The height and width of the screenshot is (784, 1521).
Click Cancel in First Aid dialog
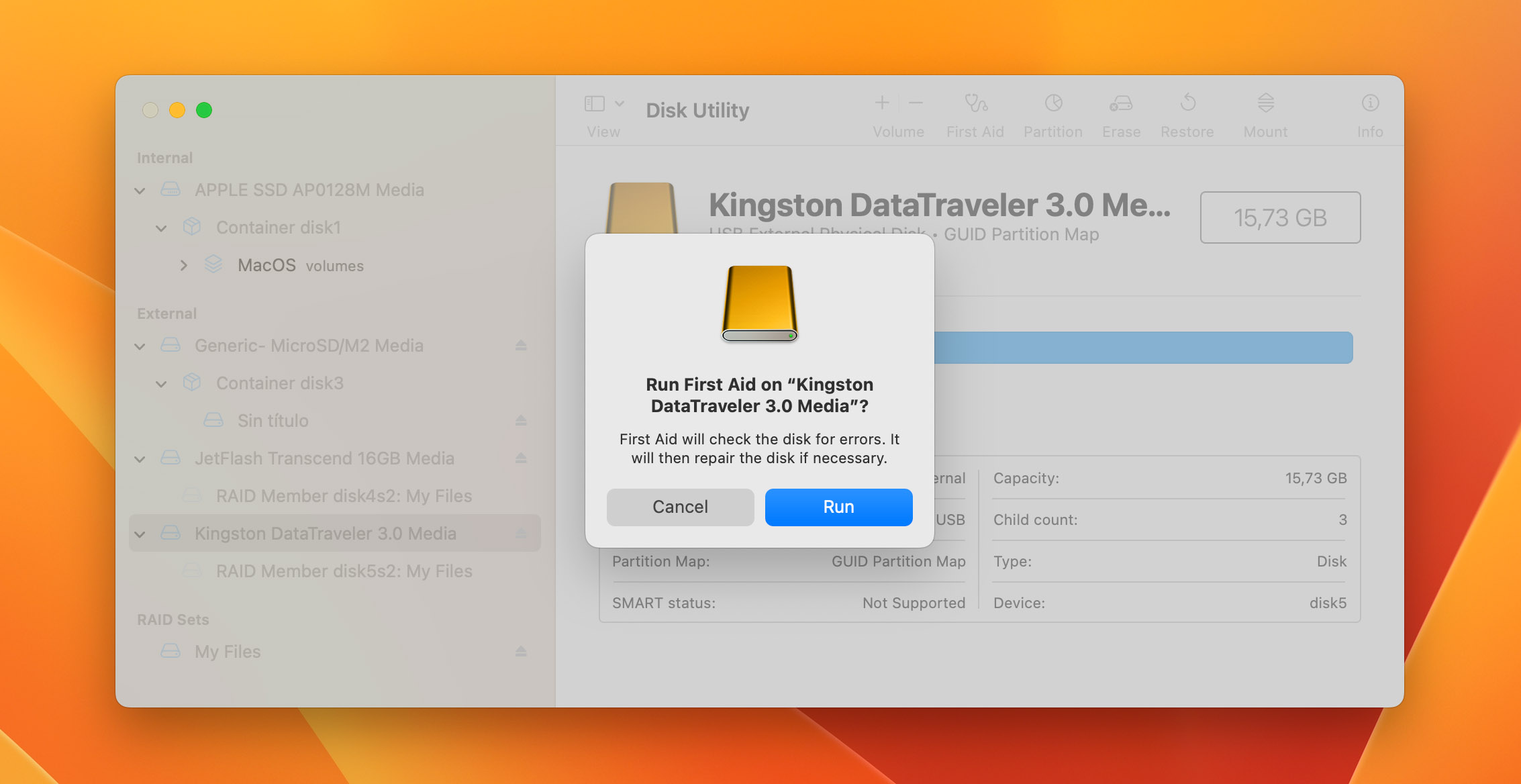(681, 507)
